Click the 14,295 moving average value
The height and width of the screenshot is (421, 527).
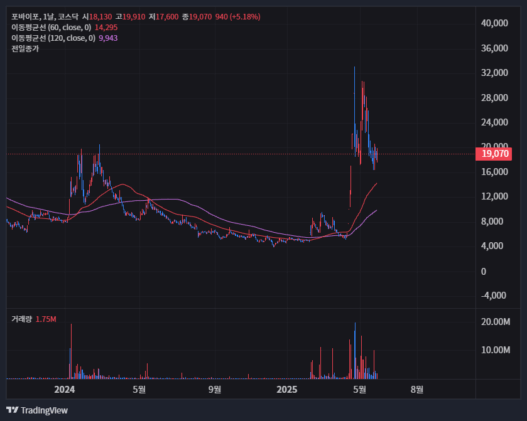pyautogui.click(x=106, y=28)
